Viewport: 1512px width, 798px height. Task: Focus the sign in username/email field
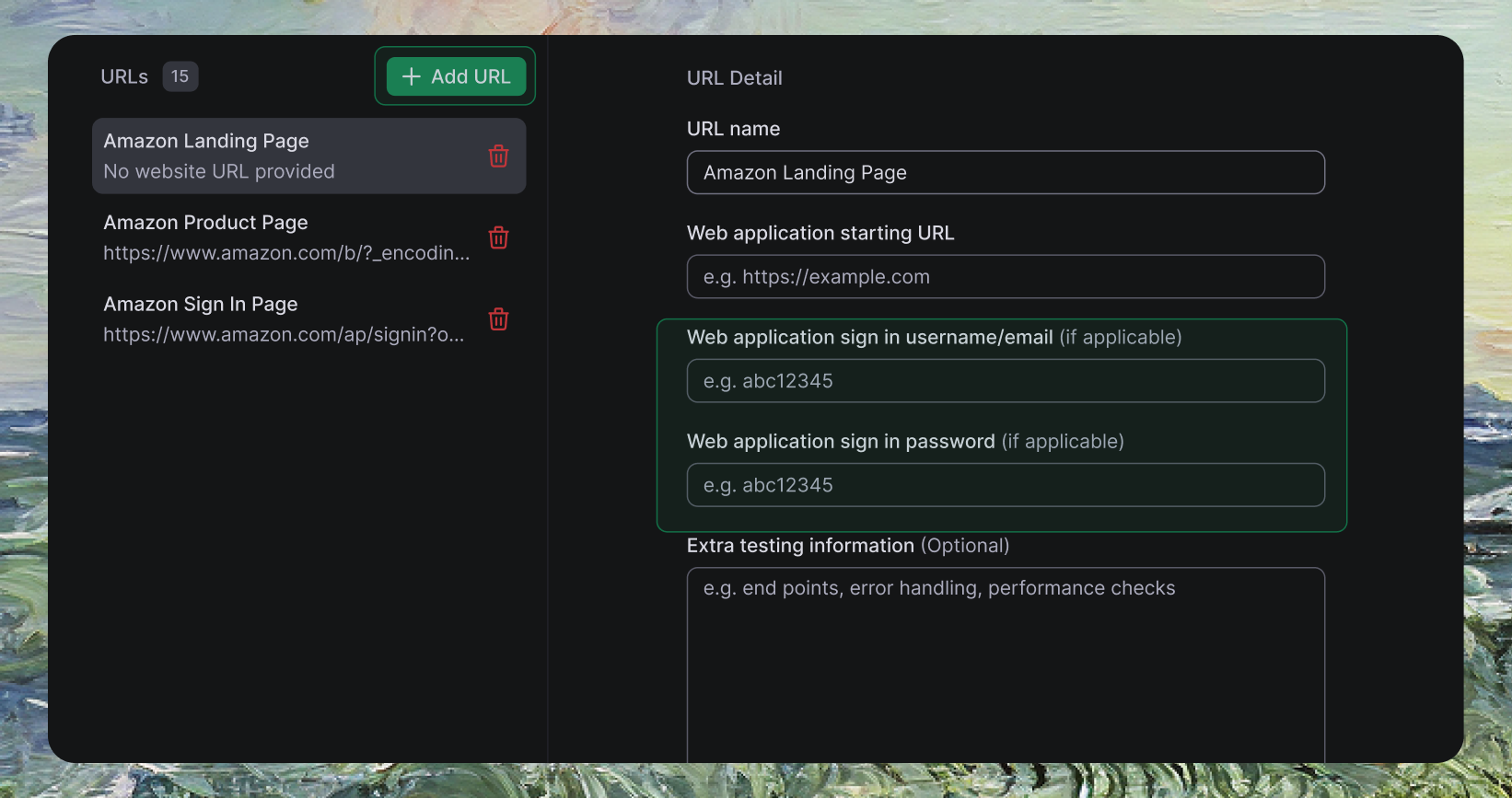(1006, 380)
